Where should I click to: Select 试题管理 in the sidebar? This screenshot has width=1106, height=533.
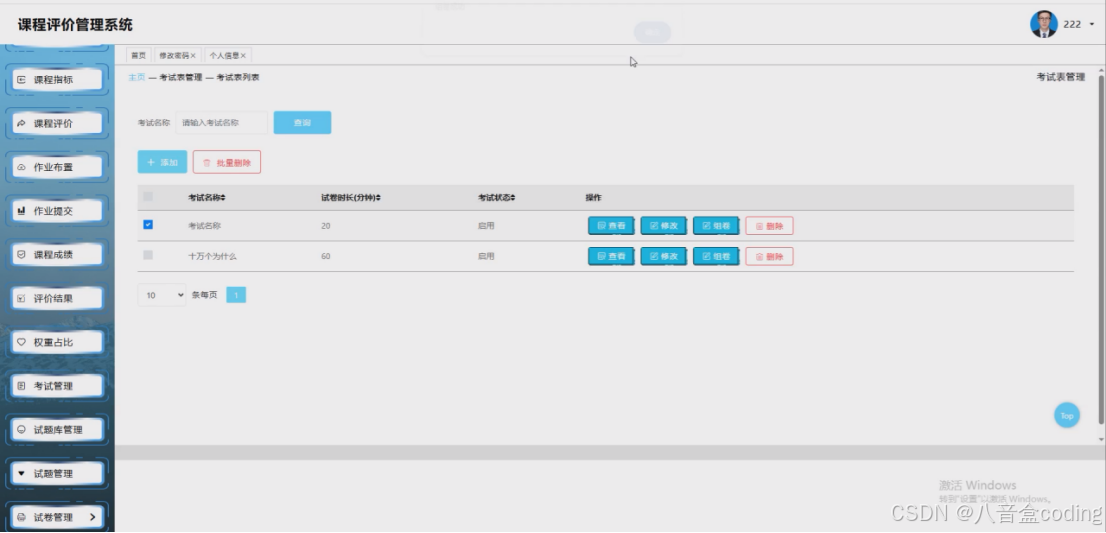click(57, 473)
